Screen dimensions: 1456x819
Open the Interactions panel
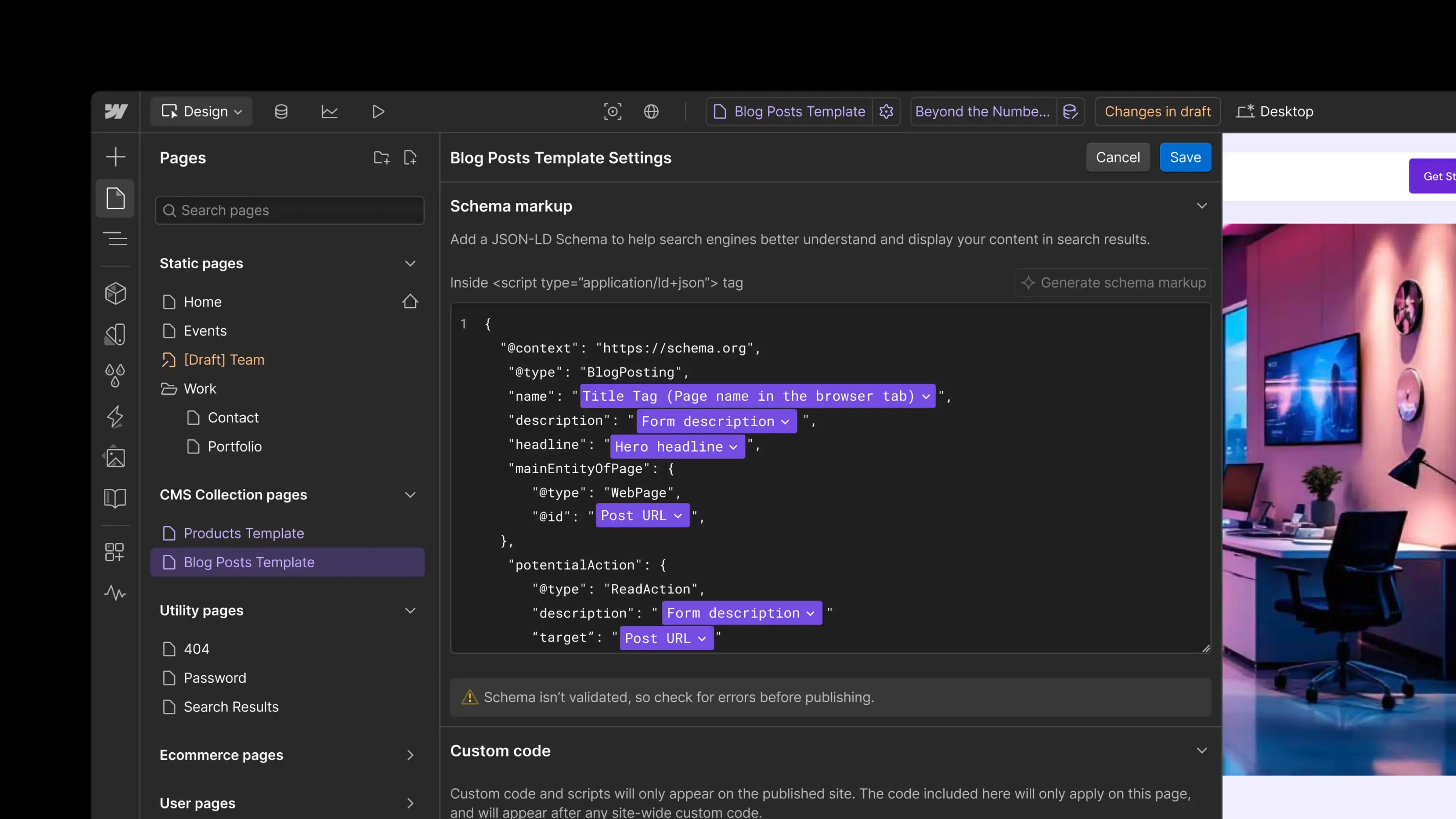coord(115,417)
